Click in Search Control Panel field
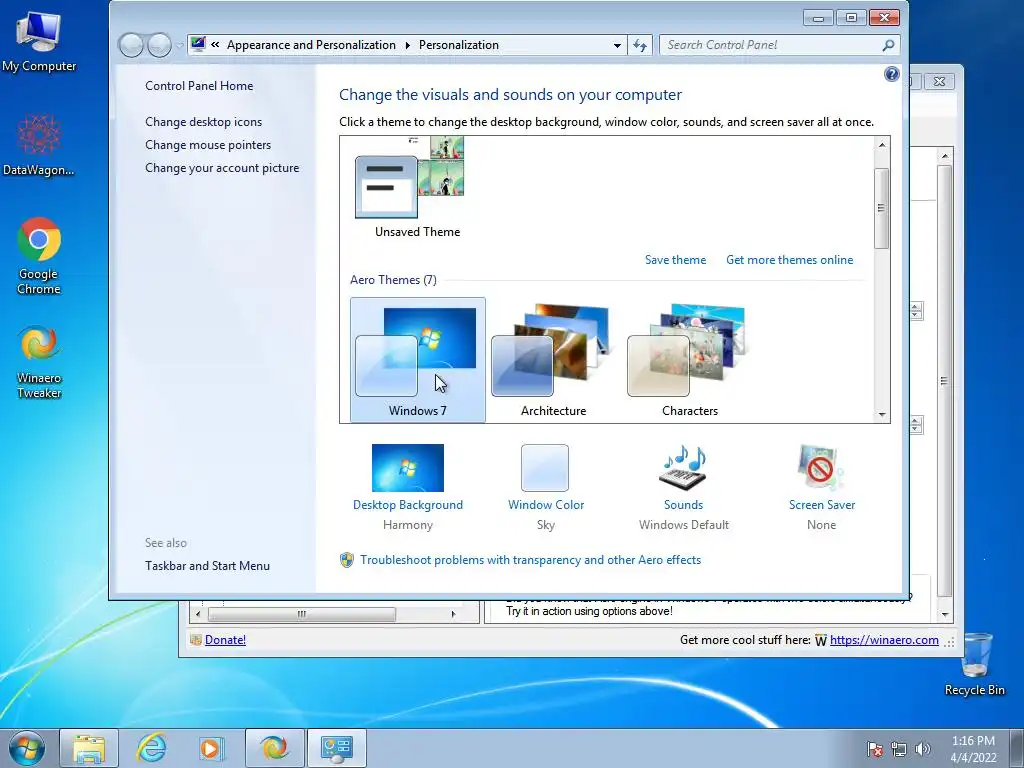The height and width of the screenshot is (768, 1024). point(771,45)
